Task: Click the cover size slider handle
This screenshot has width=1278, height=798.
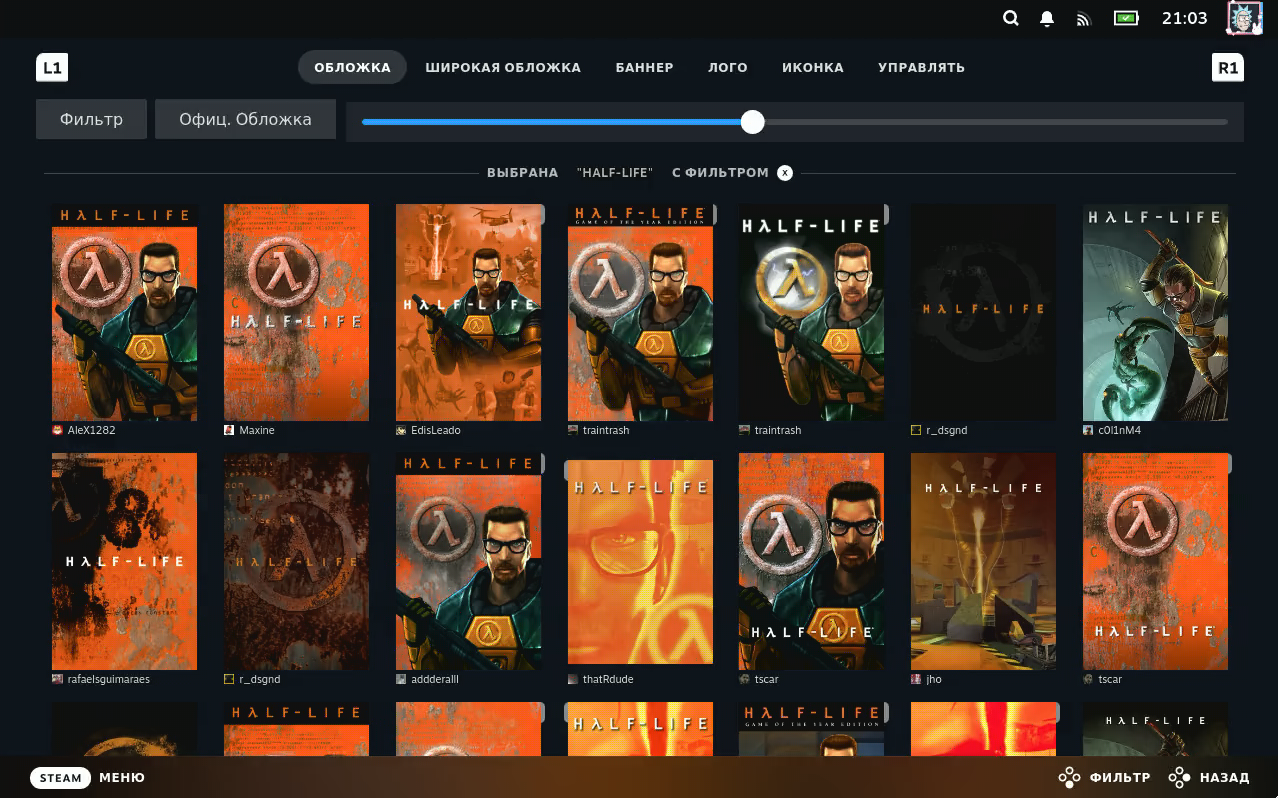Action: [x=753, y=122]
